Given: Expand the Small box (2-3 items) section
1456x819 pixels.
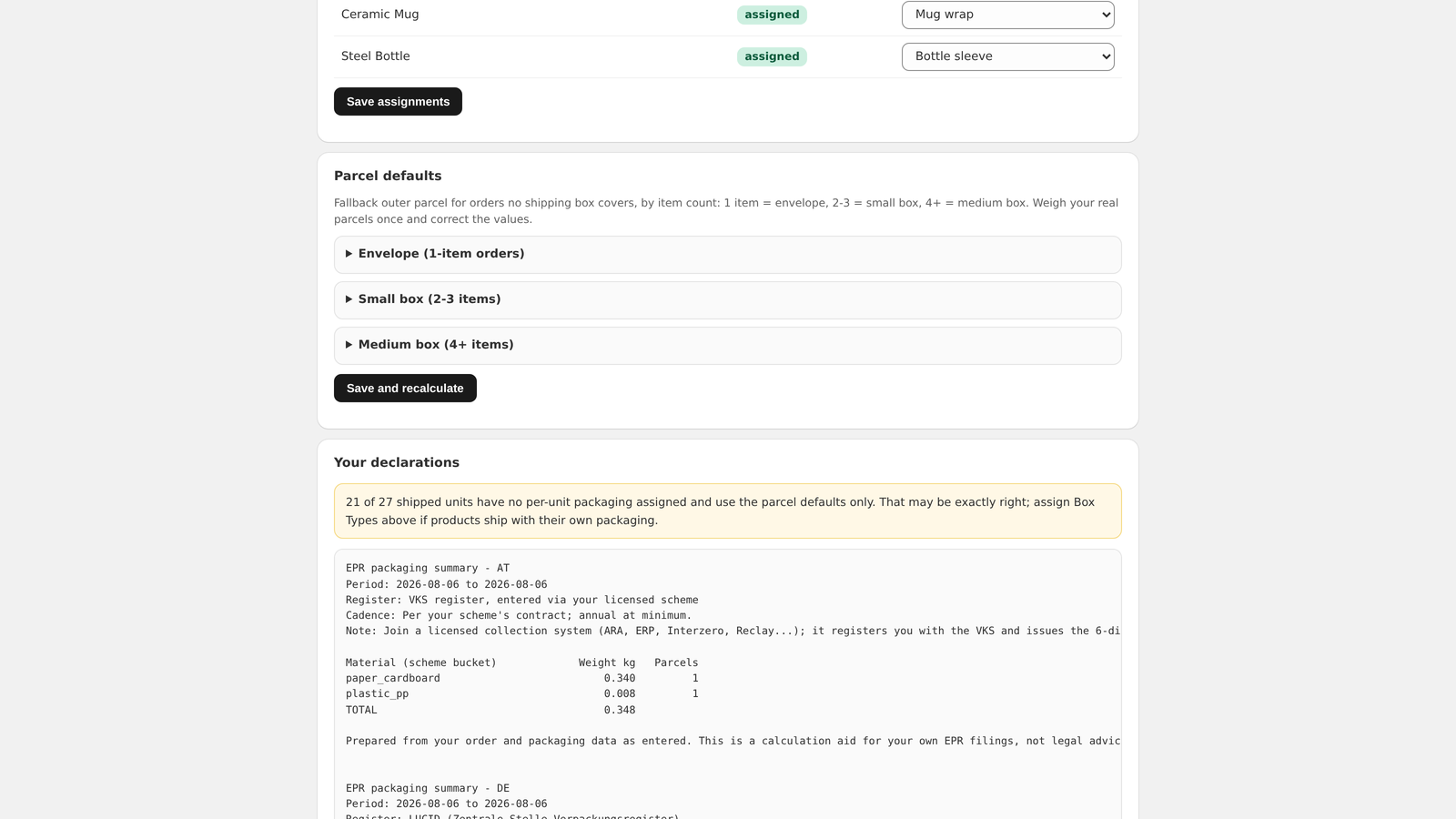Looking at the screenshot, I should point(727,299).
